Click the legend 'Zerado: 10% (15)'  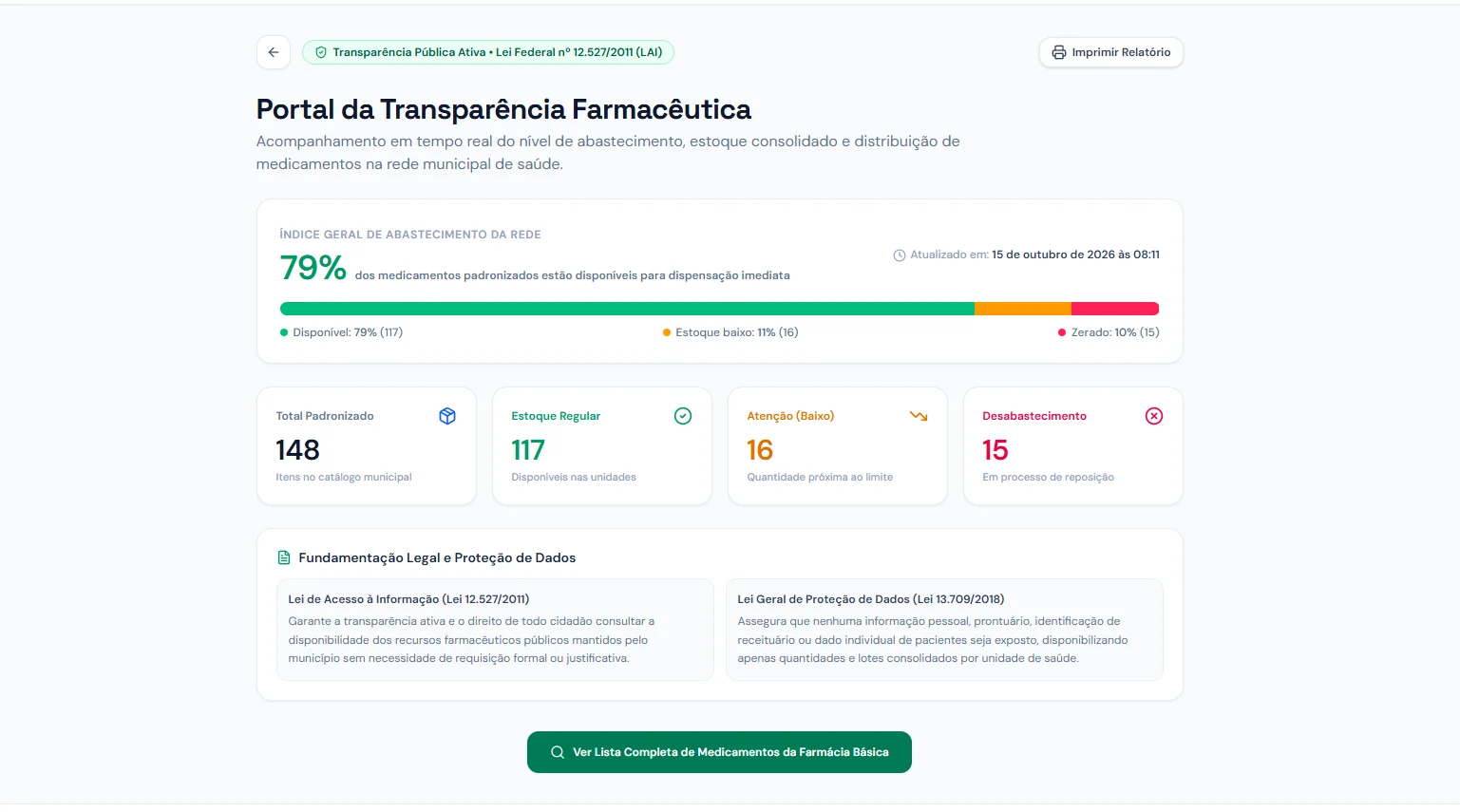tap(1109, 332)
